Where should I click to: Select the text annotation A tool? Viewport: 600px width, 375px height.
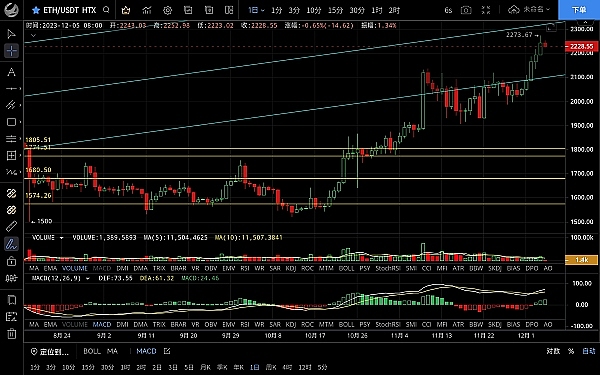tap(11, 72)
